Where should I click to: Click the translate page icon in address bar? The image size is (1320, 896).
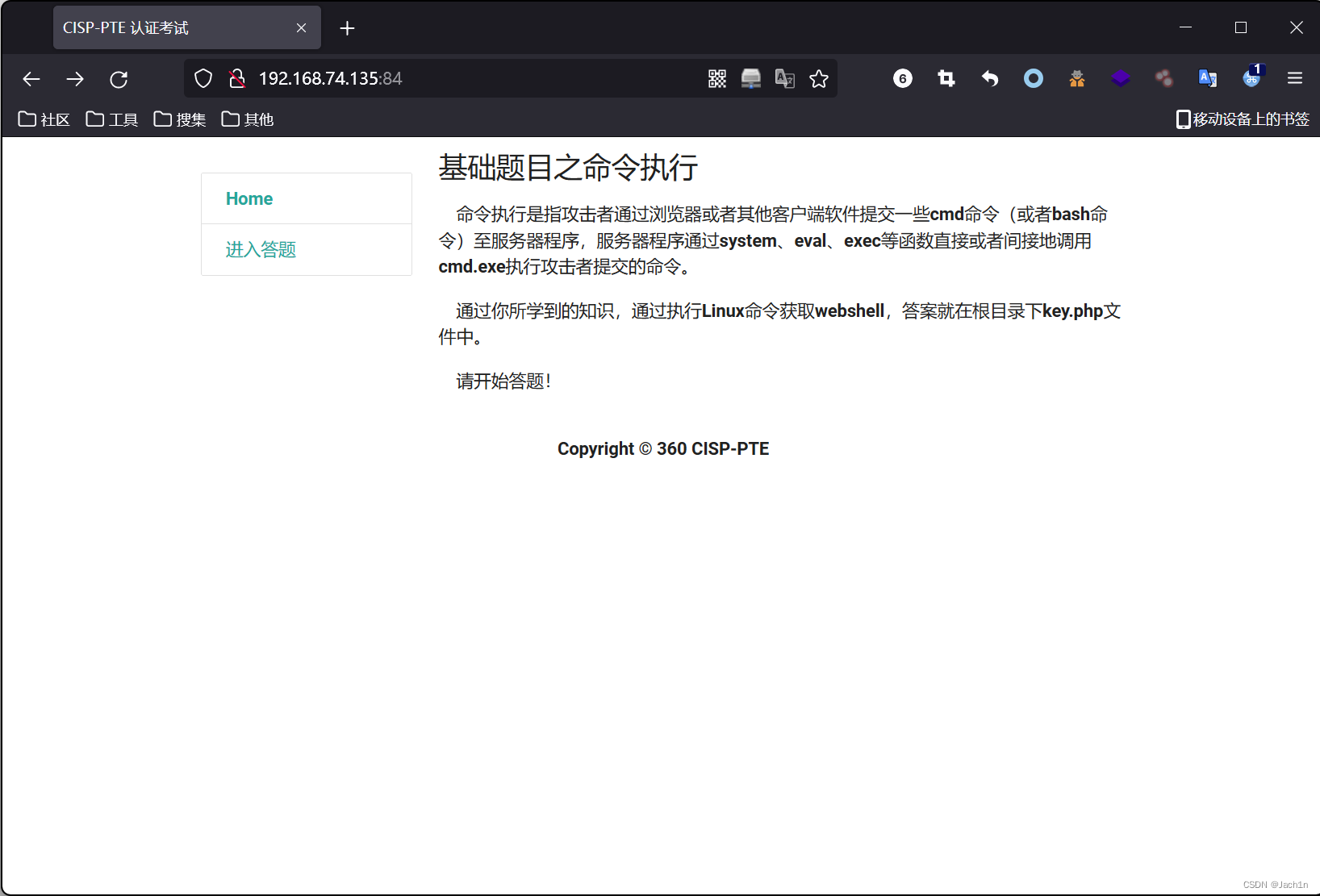point(785,78)
